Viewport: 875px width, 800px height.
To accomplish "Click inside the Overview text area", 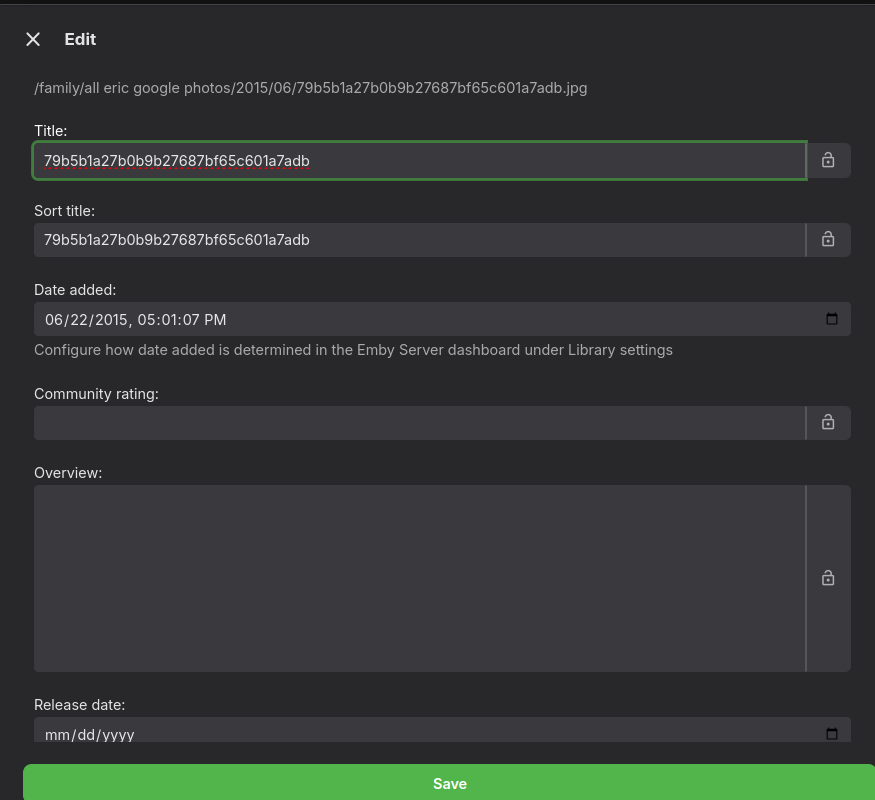I will click(420, 578).
